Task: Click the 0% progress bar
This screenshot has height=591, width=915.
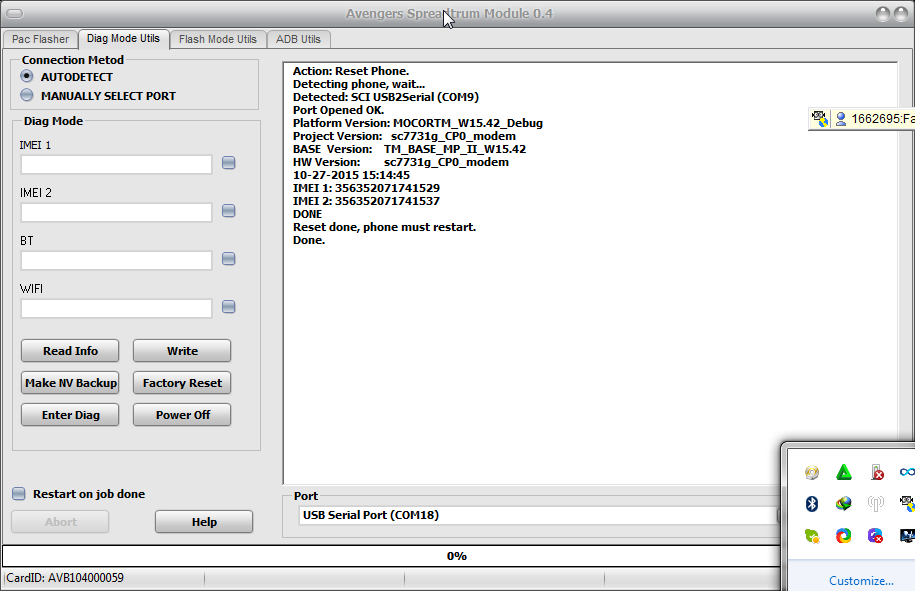Action: point(391,556)
